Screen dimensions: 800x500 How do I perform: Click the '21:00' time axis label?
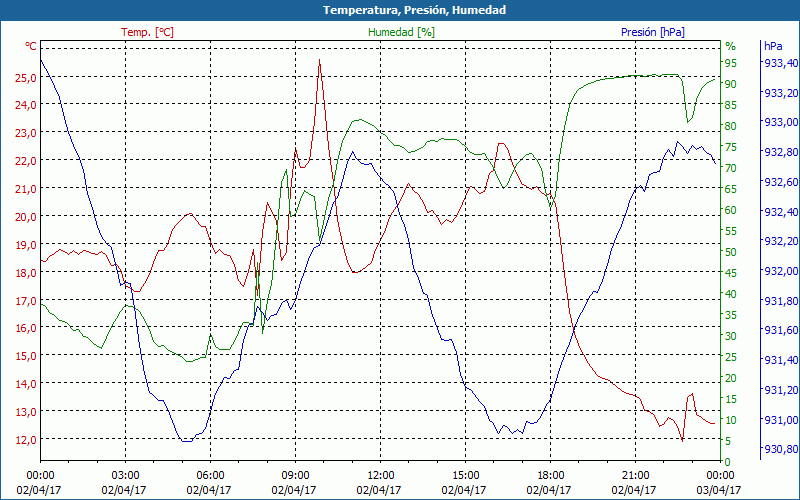(x=635, y=477)
